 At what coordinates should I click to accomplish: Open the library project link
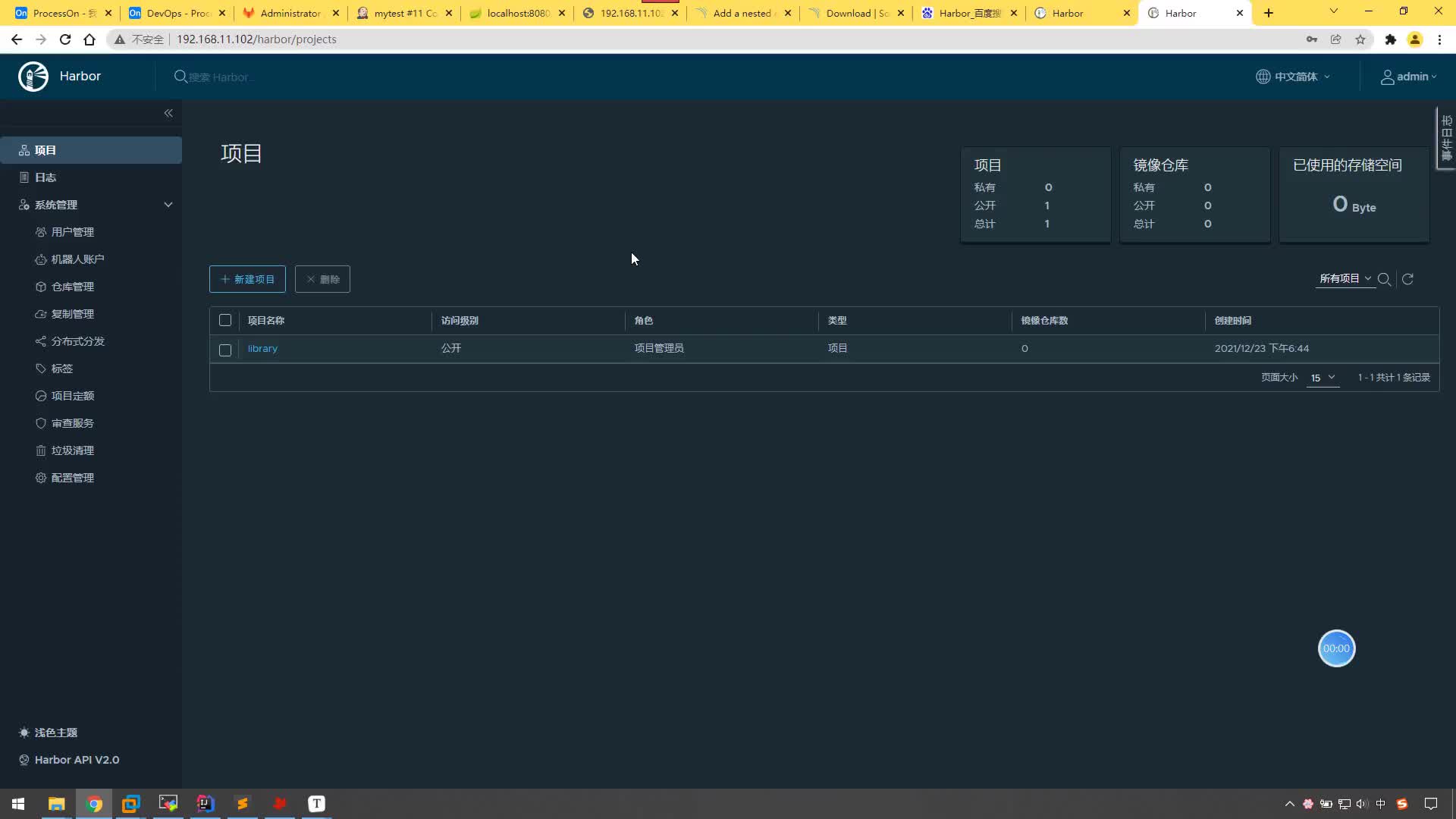click(262, 348)
